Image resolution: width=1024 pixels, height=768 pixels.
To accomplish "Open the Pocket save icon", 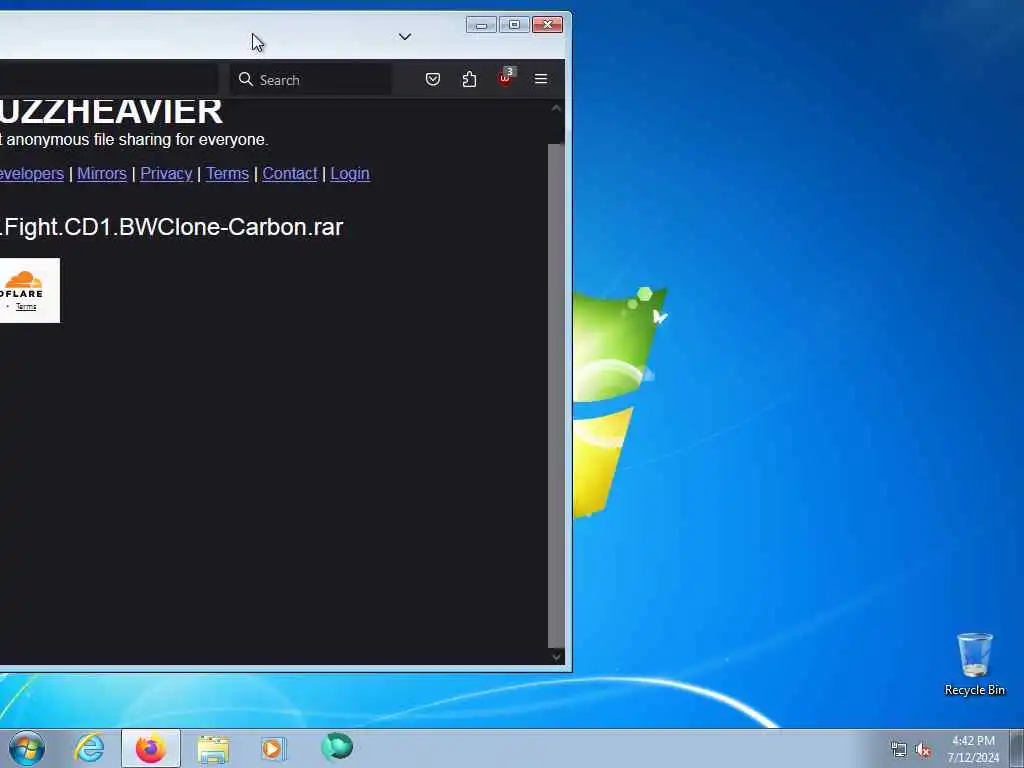I will (432, 79).
